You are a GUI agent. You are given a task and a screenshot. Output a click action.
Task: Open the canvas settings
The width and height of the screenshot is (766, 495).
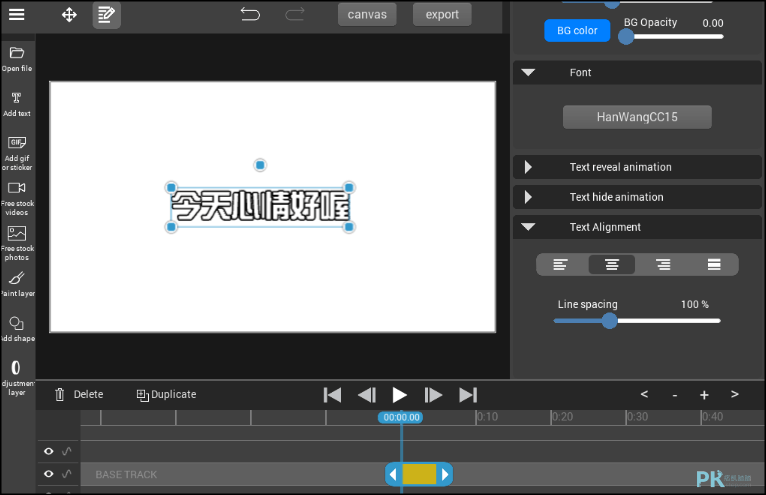pos(367,15)
